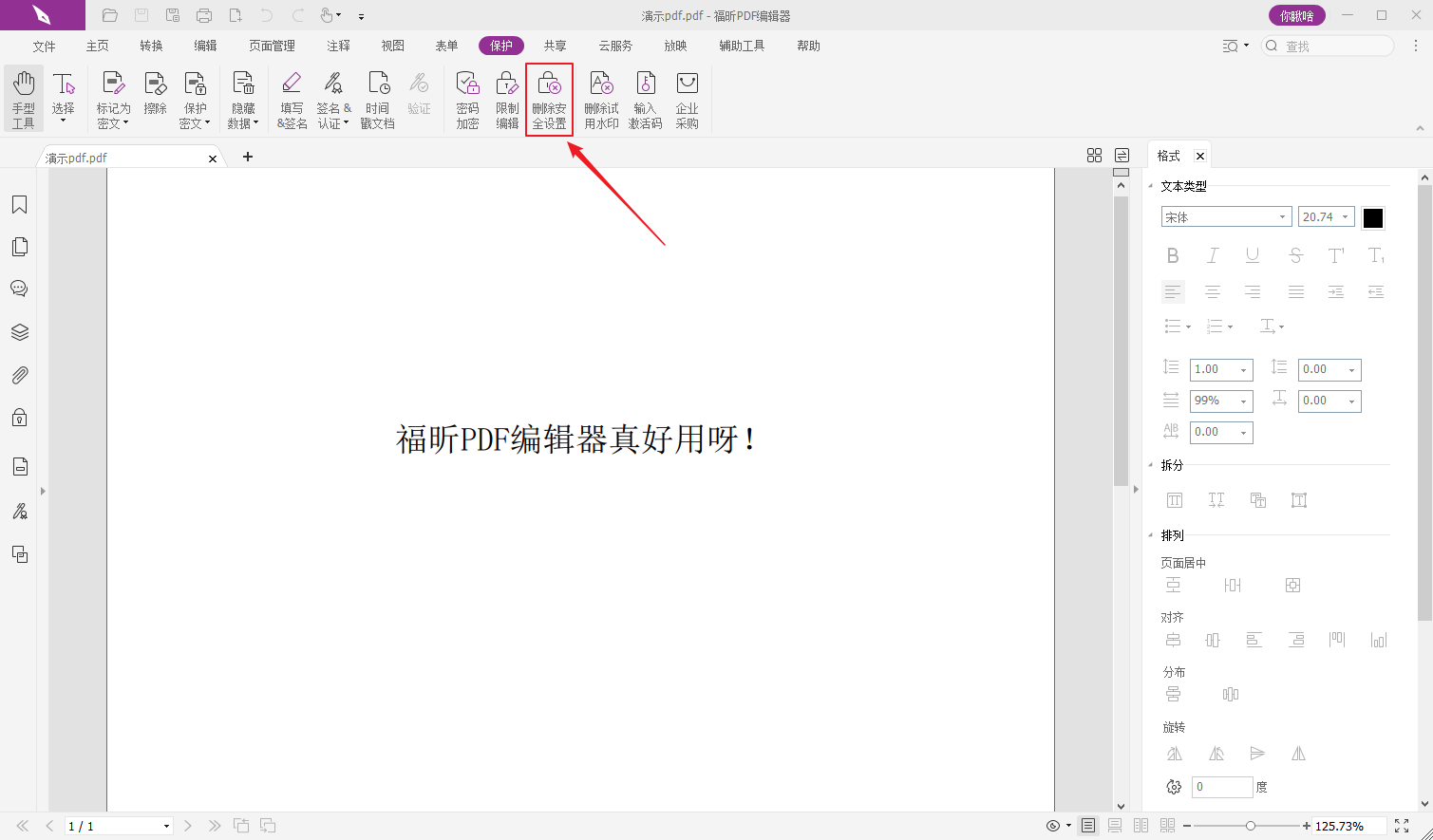Open the attachments paperclip panel in sidebar
This screenshot has width=1433, height=840.
coord(19,376)
